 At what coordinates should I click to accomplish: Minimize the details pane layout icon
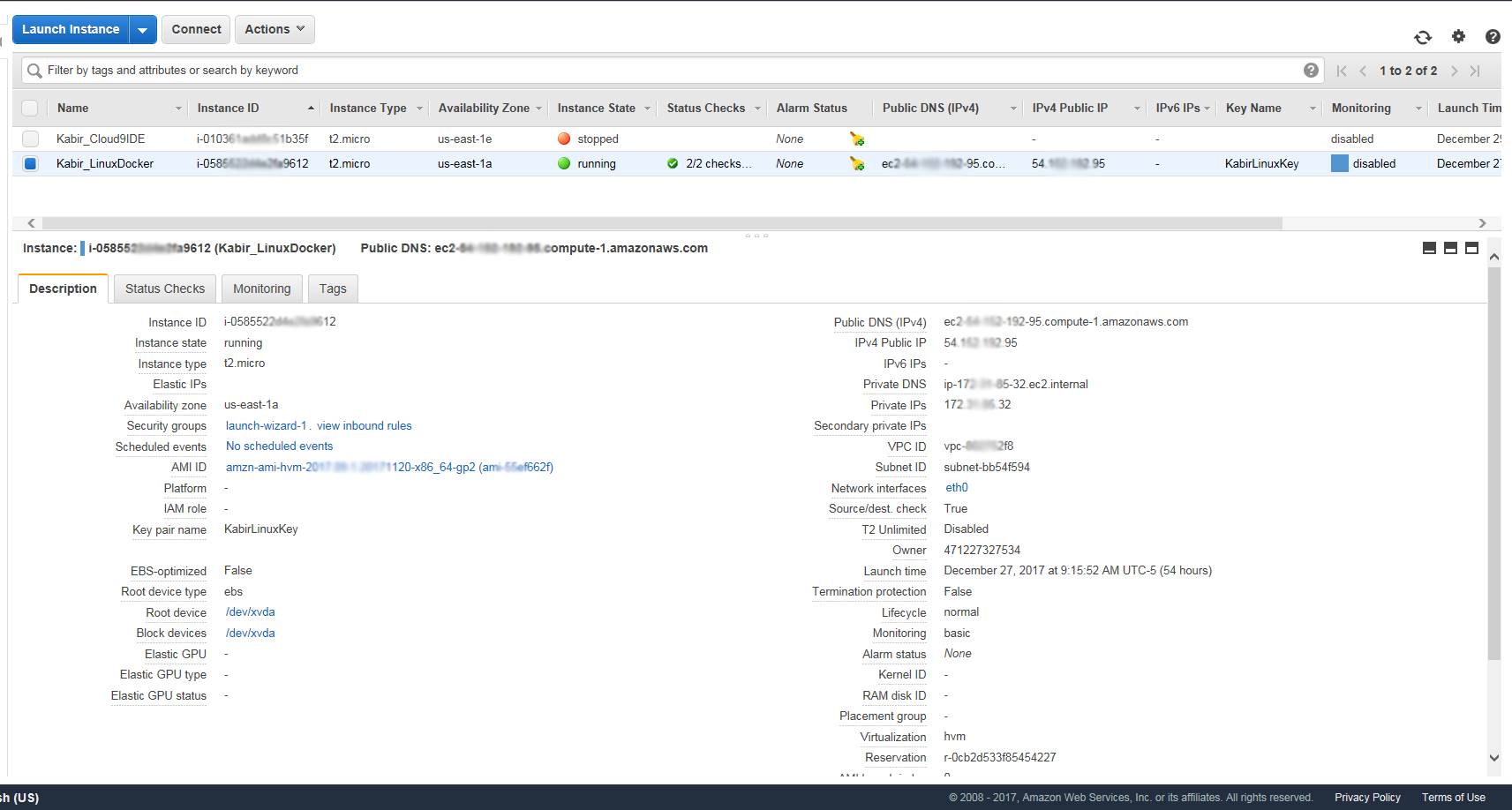1429,248
